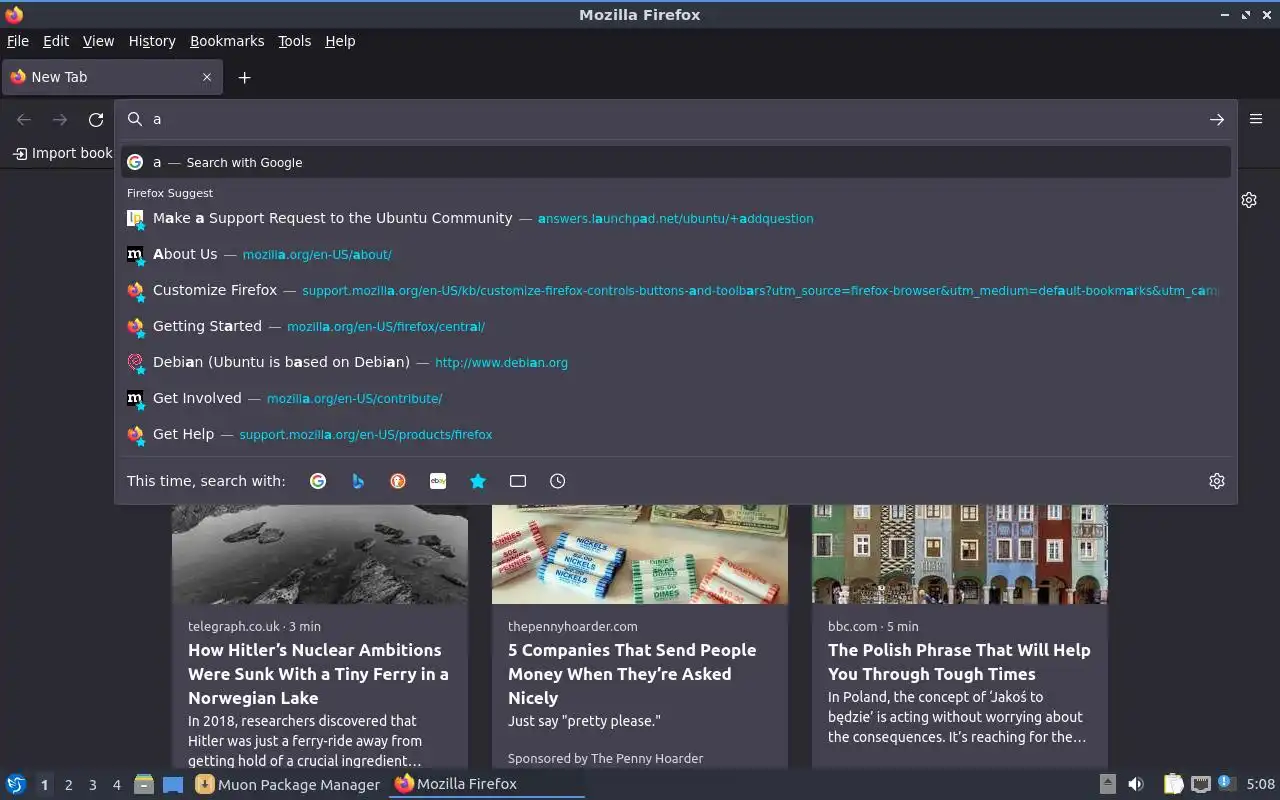This screenshot has height=800, width=1280.
Task: Switch to Muon Package Manager window
Action: pyautogui.click(x=288, y=784)
